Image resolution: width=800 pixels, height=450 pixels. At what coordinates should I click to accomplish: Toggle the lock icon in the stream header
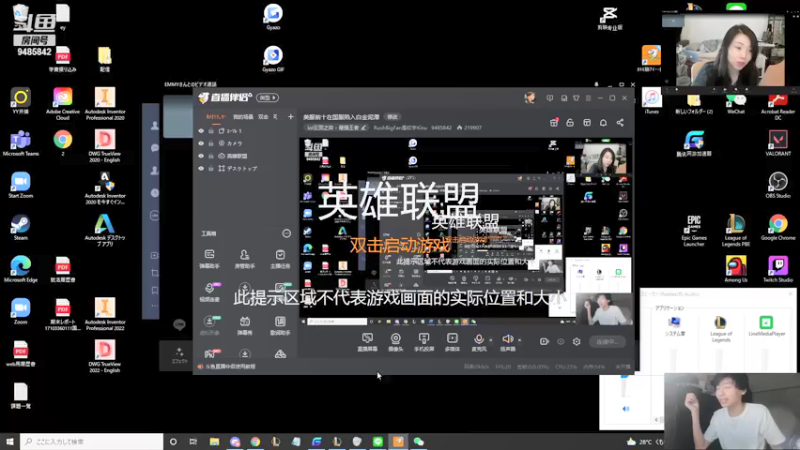(x=570, y=122)
